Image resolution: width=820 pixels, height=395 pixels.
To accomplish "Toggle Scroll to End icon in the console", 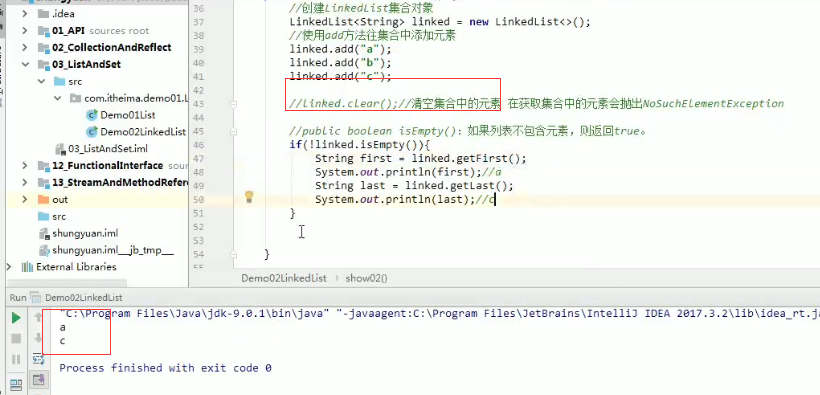I will [x=38, y=380].
